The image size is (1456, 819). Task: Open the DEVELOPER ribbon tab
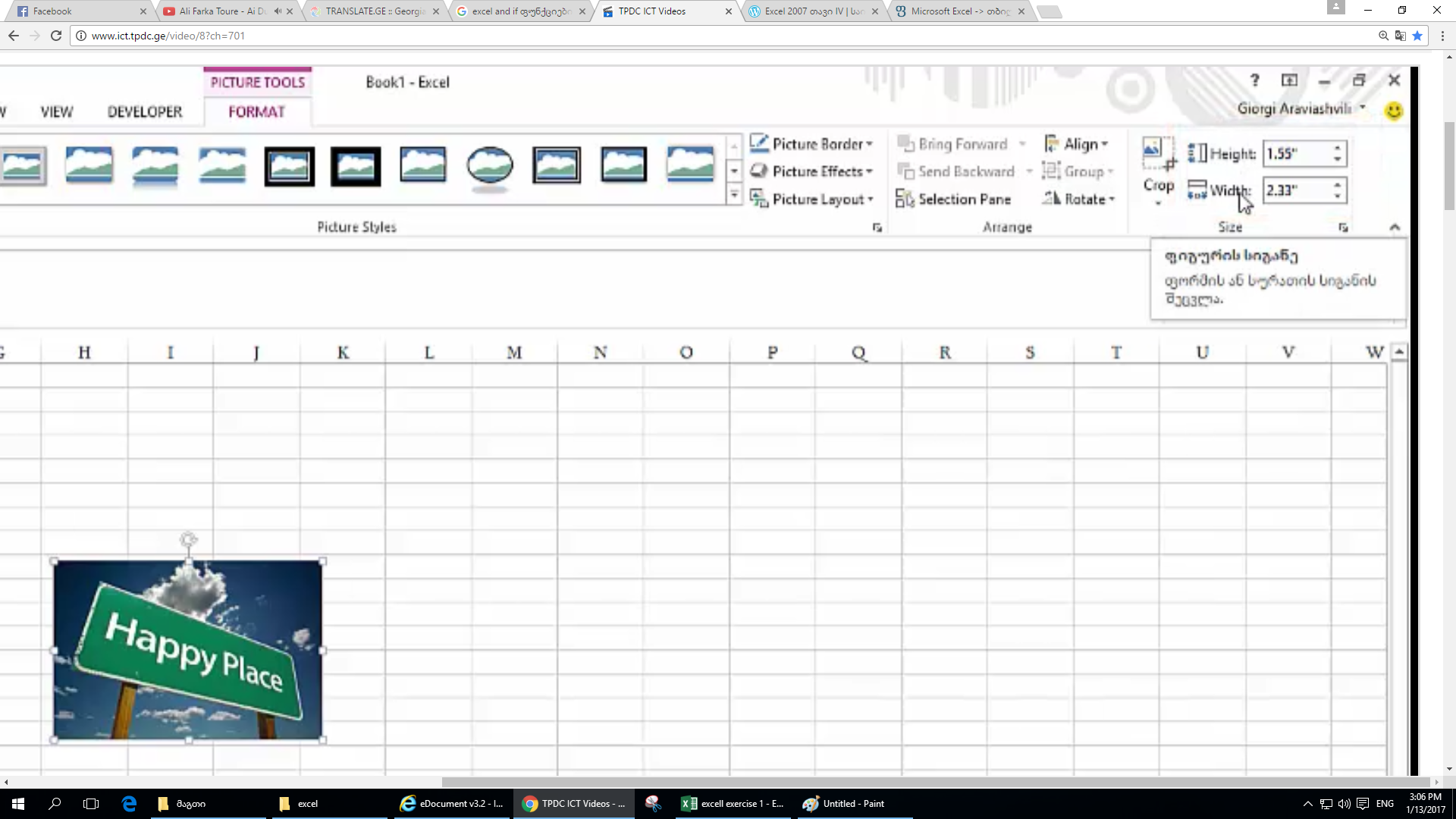click(x=145, y=112)
